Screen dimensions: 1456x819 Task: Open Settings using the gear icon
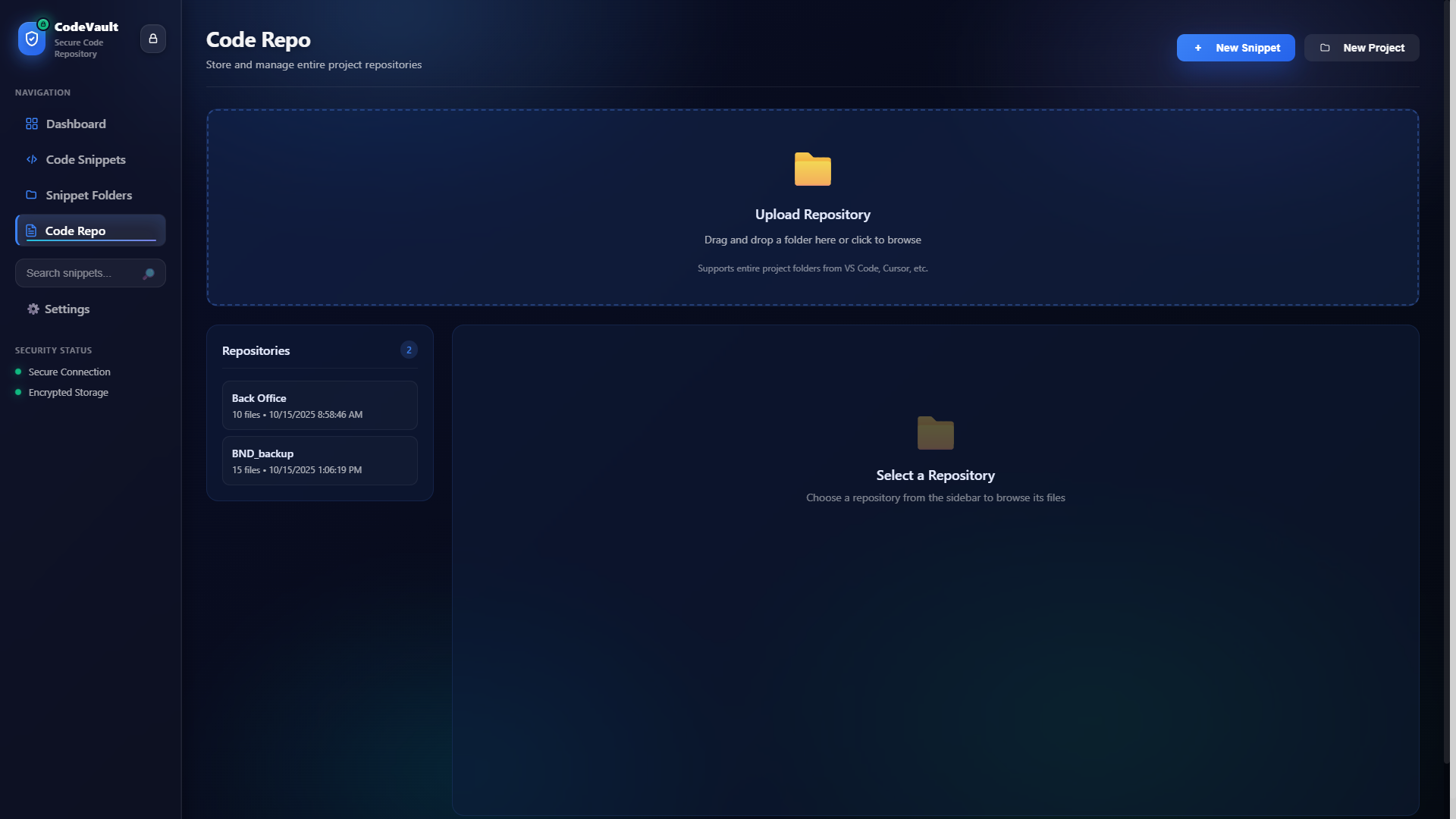click(32, 309)
